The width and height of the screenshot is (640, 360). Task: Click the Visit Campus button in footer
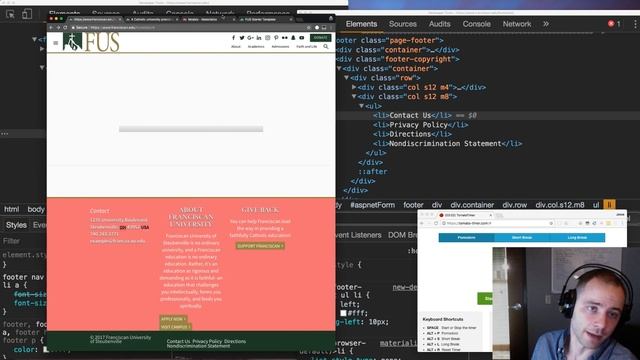175,327
